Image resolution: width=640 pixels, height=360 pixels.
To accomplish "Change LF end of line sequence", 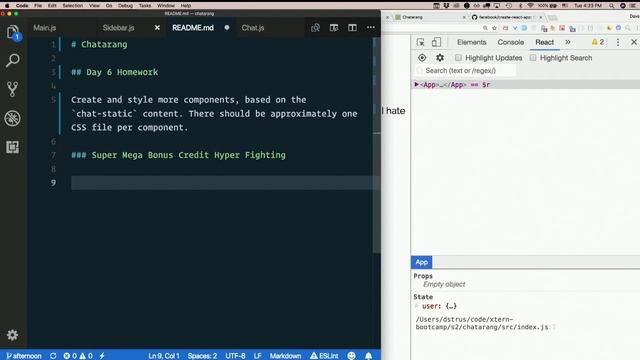I will (x=258, y=356).
